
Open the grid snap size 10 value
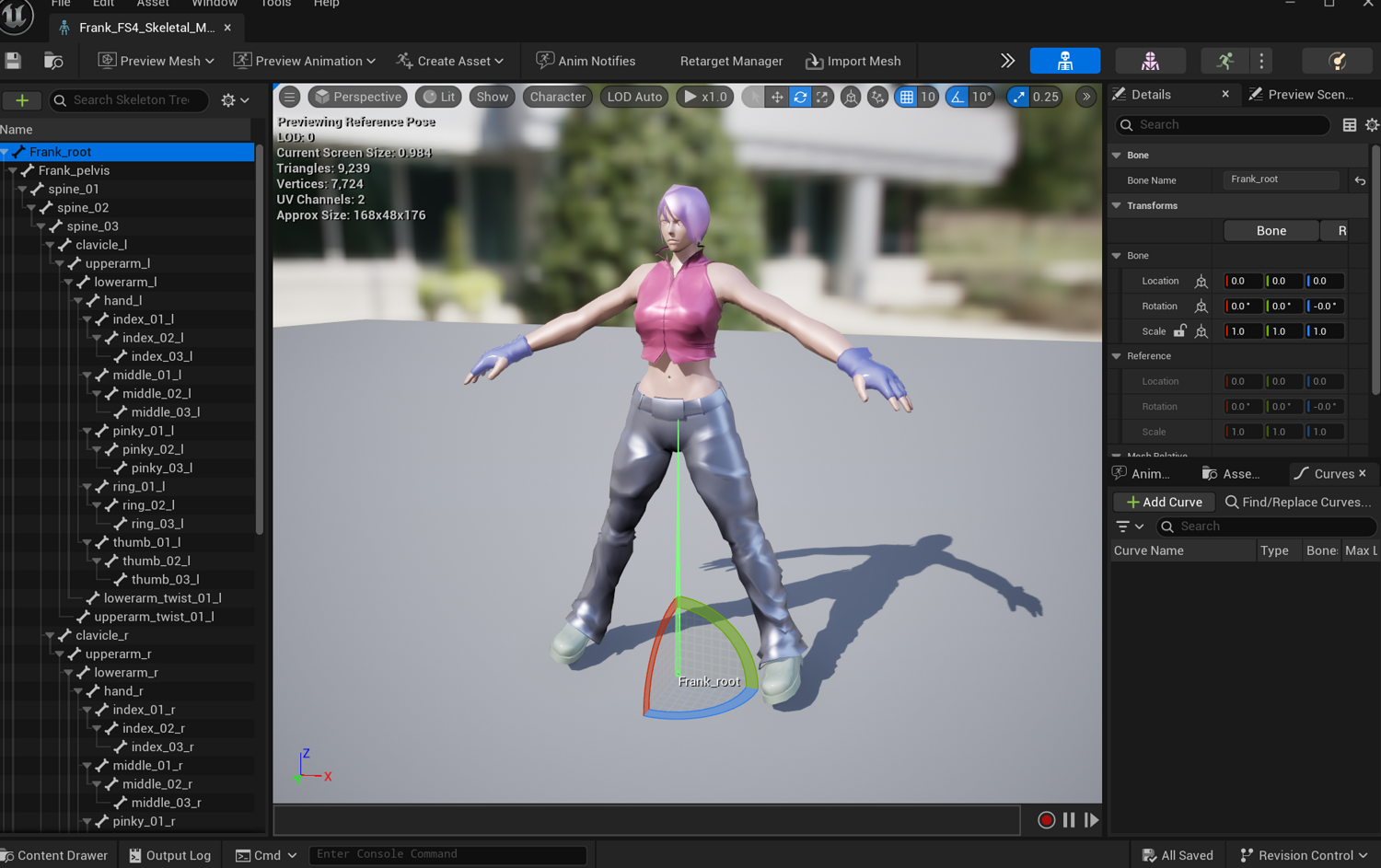tap(928, 97)
